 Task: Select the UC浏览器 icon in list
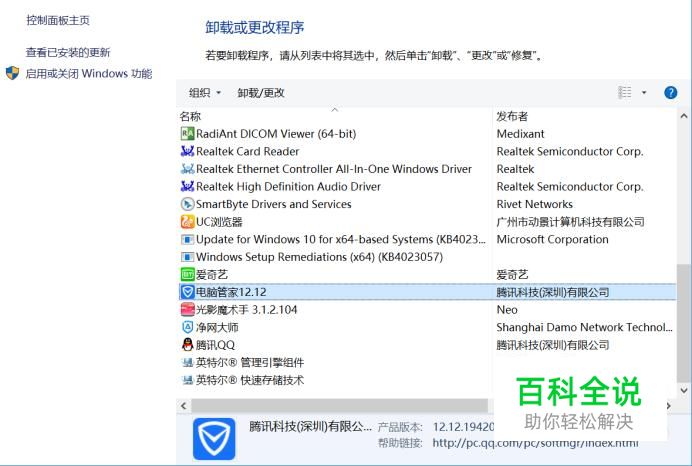[x=187, y=222]
